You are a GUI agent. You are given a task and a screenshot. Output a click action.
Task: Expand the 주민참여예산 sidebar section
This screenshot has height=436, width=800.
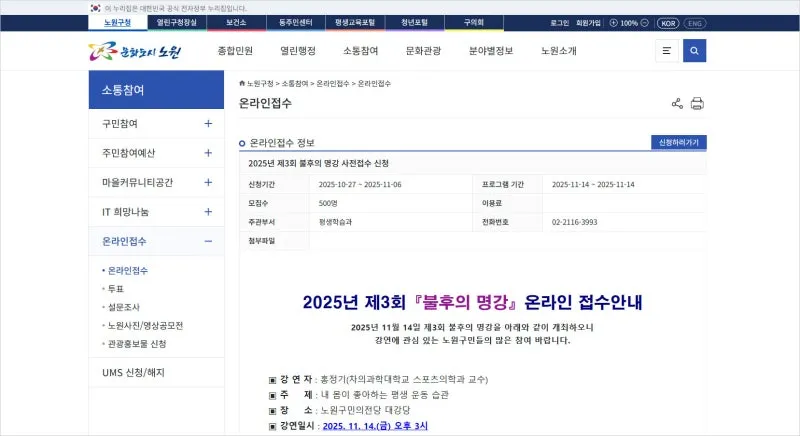click(x=208, y=153)
